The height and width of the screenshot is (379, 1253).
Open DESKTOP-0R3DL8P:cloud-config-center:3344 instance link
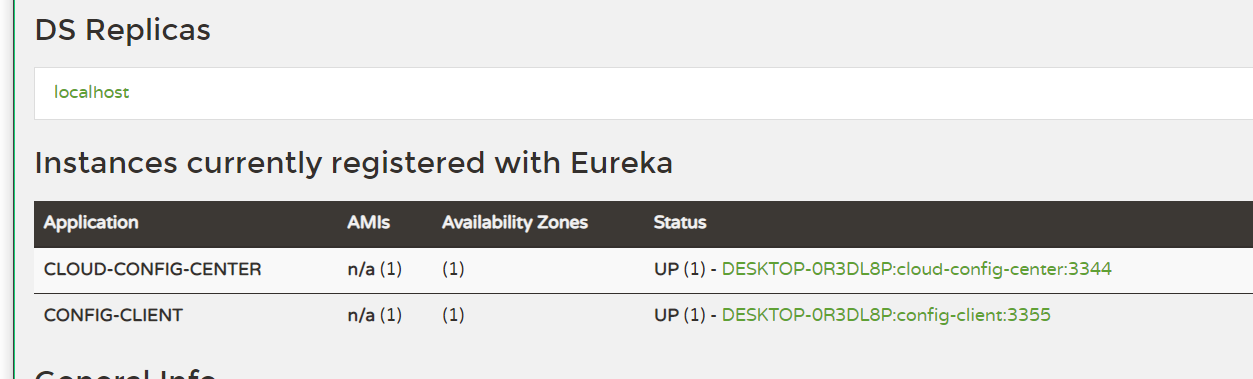[x=917, y=269]
